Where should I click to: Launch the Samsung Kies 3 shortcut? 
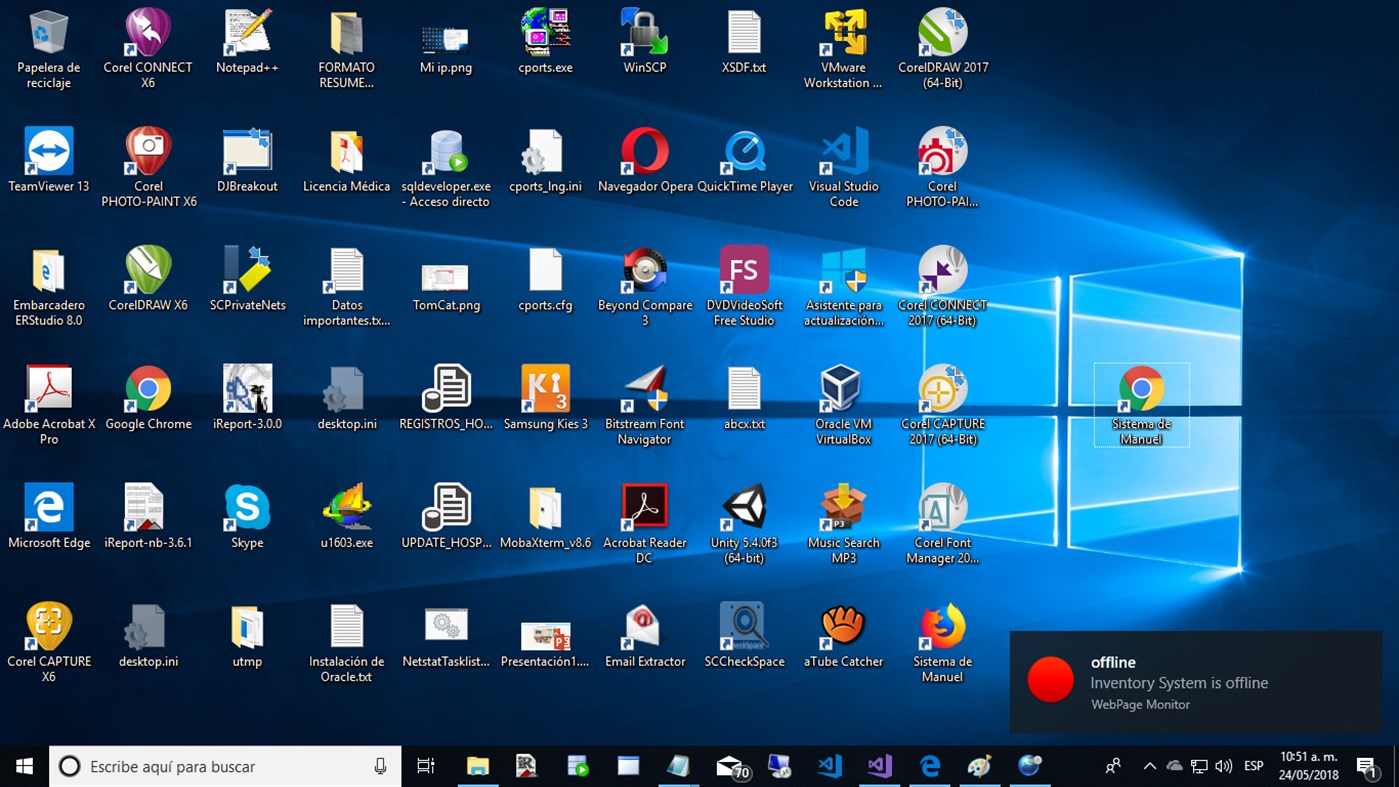(545, 398)
